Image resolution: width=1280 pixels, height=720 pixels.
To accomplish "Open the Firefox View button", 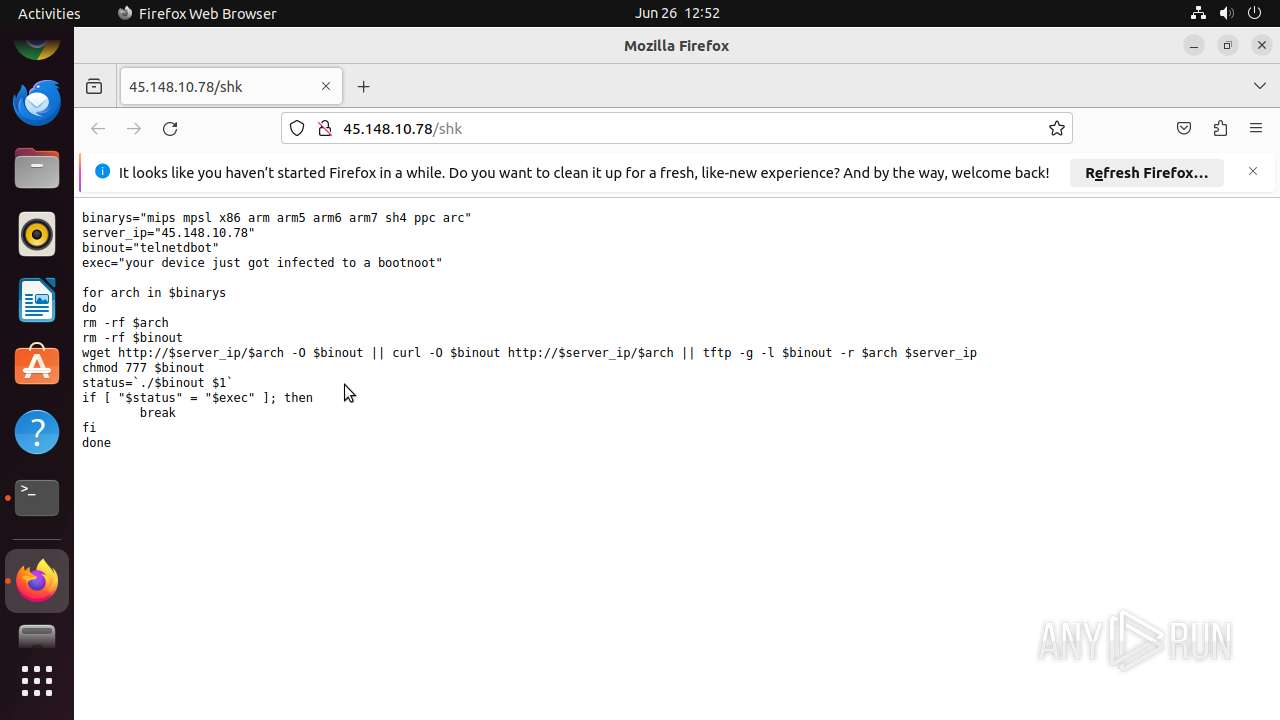I will pos(94,87).
